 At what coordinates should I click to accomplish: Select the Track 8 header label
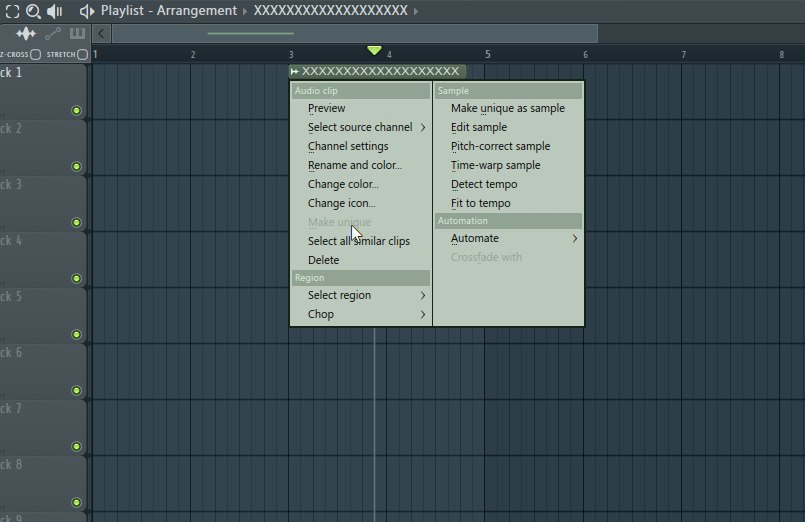click(11, 465)
